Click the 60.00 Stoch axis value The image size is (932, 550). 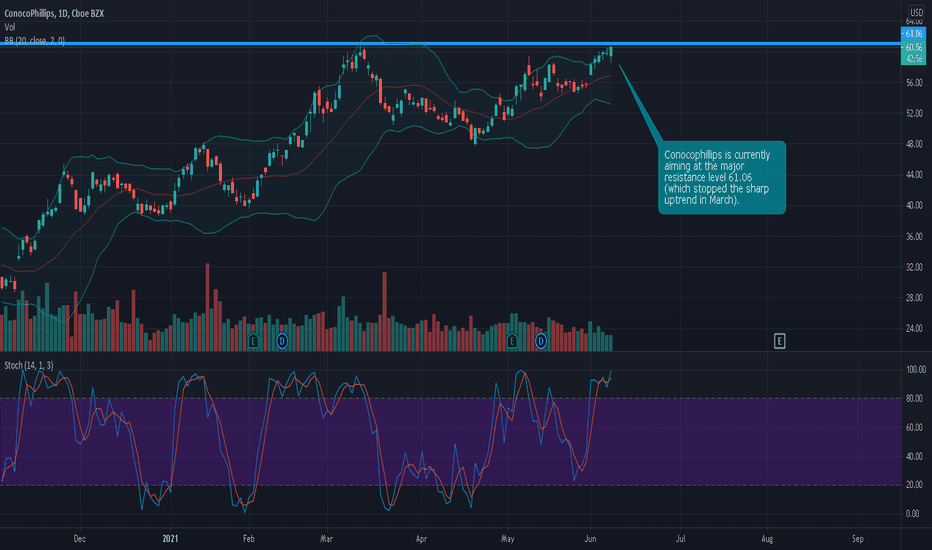(914, 428)
